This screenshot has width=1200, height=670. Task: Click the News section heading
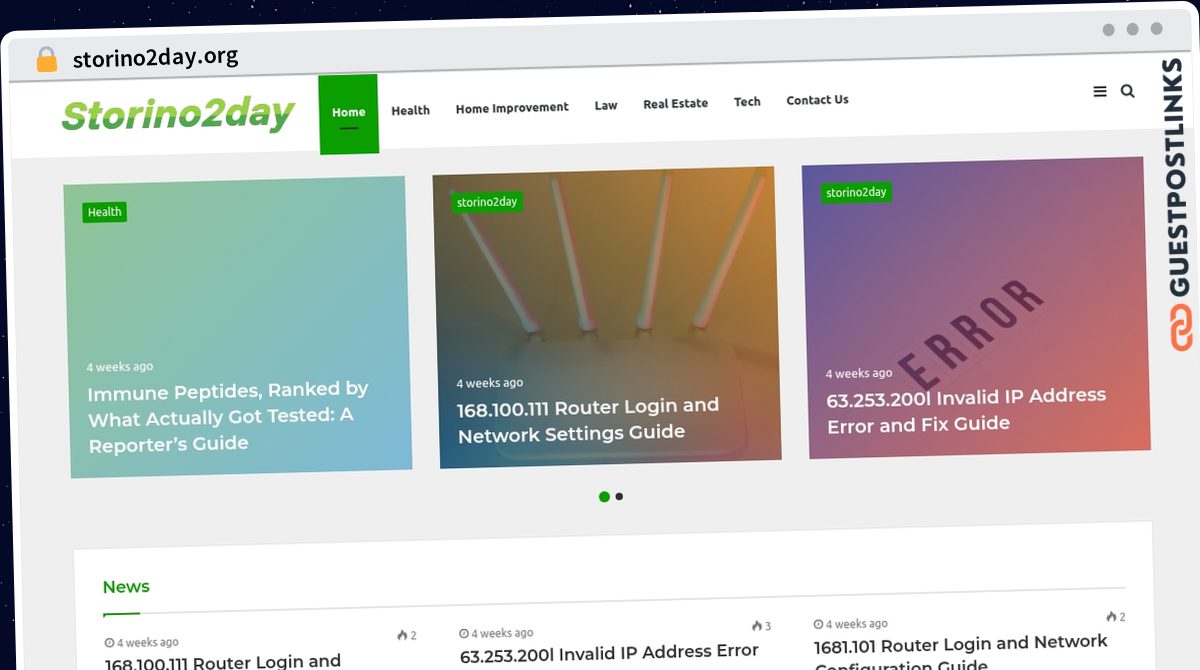[126, 587]
